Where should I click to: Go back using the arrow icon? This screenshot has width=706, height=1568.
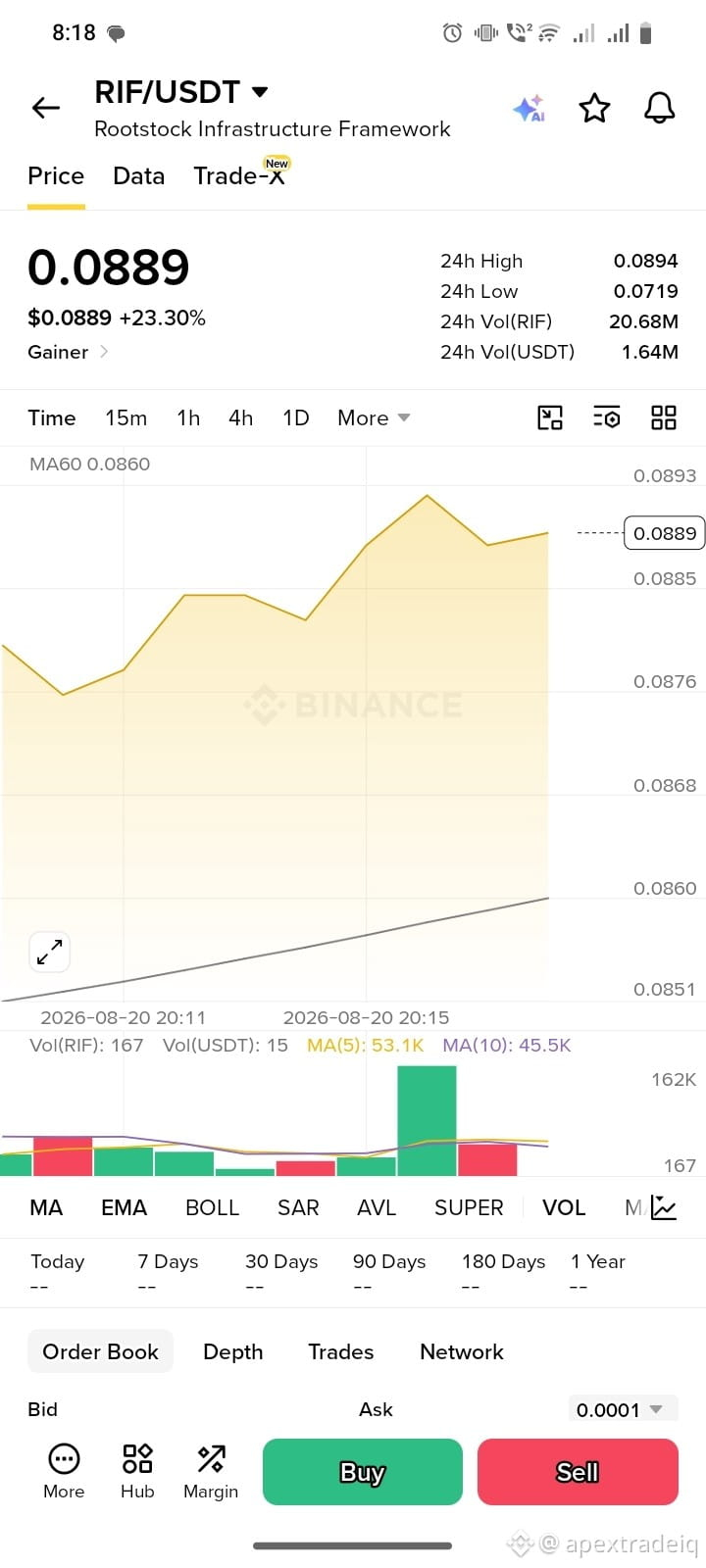[x=46, y=108]
